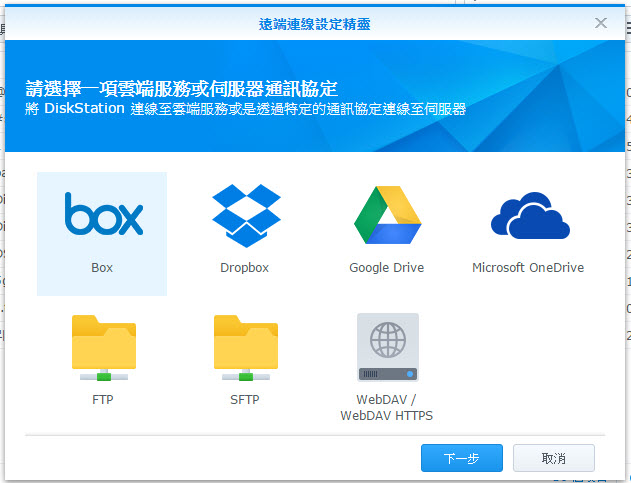This screenshot has width=631, height=483.
Task: Click the Box text label
Action: pos(102,268)
